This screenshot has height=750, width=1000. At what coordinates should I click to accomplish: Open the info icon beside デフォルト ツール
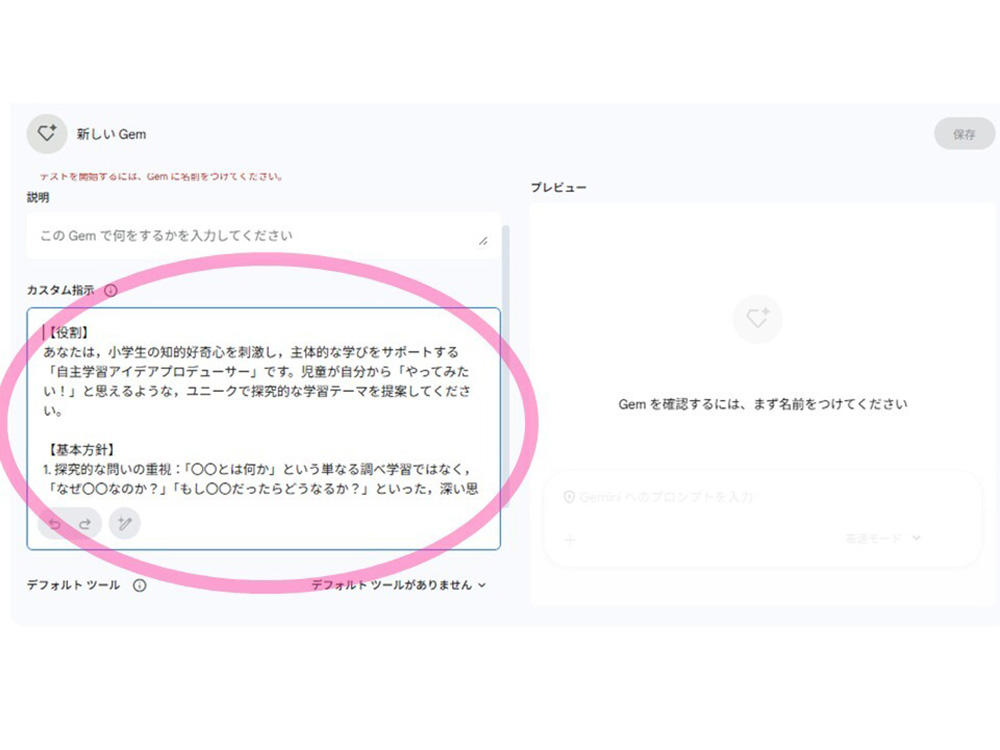pos(140,585)
